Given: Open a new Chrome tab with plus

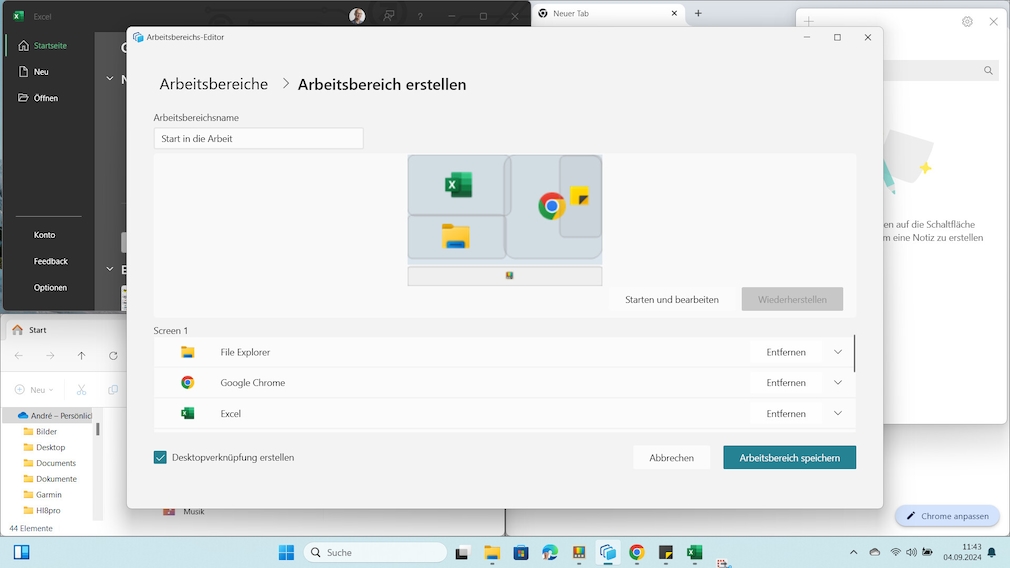Looking at the screenshot, I should coord(698,13).
